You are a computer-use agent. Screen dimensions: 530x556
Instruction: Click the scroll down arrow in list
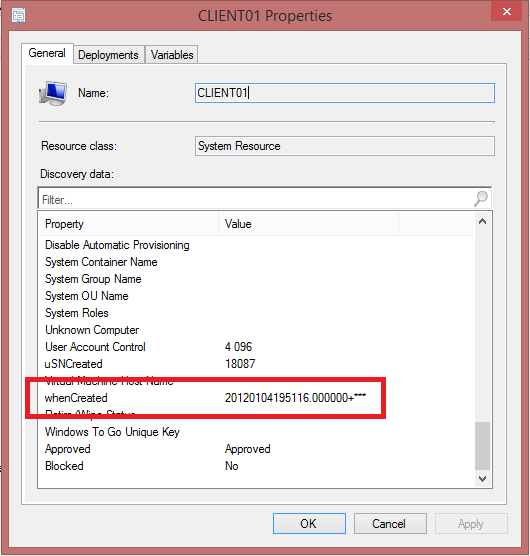point(482,479)
